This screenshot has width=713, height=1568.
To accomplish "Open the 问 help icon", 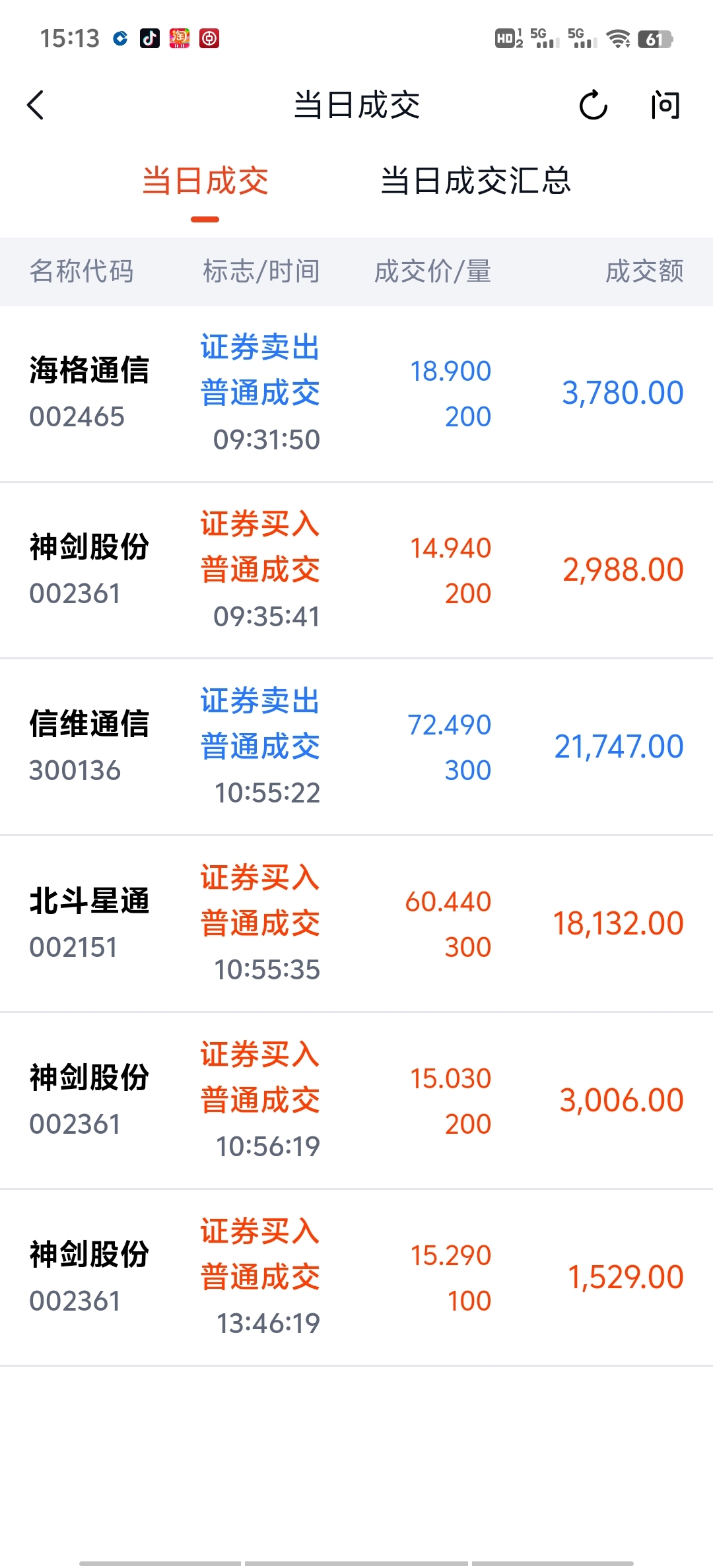I will tap(664, 105).
